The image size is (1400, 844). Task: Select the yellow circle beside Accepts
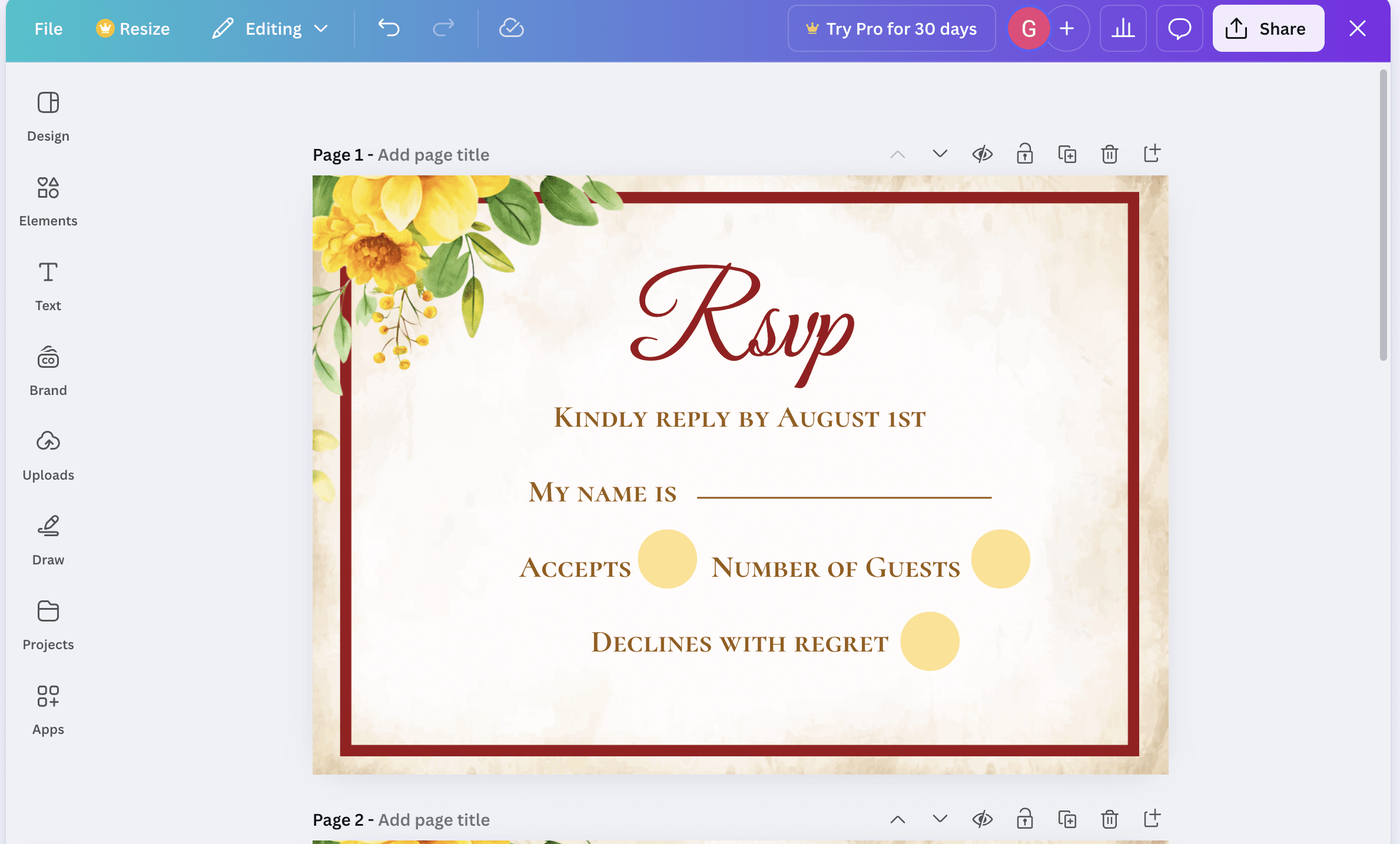(x=667, y=559)
